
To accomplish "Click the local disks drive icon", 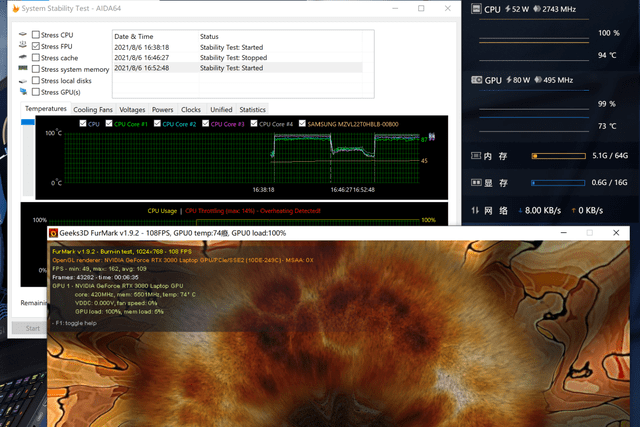I will 23,81.
